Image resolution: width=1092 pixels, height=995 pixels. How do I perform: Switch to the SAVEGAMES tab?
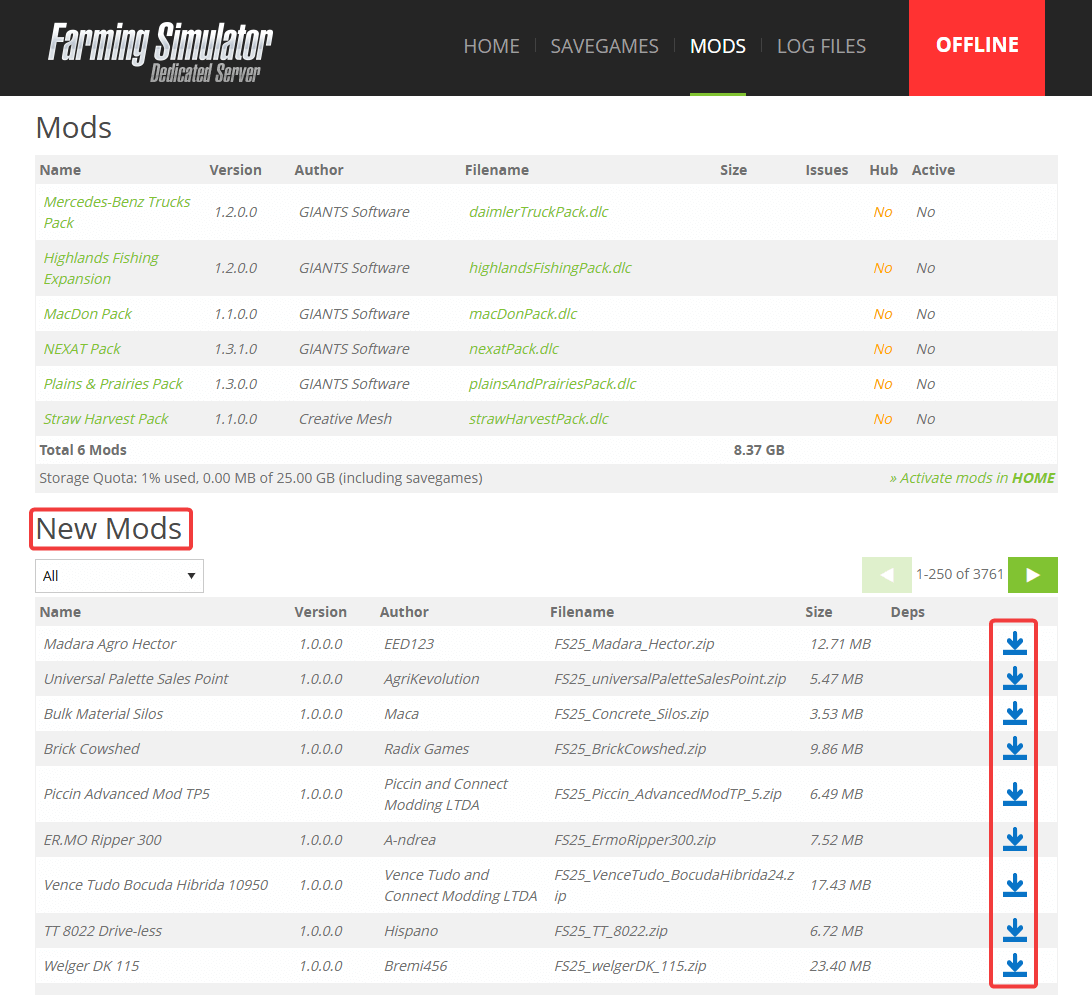coord(604,46)
